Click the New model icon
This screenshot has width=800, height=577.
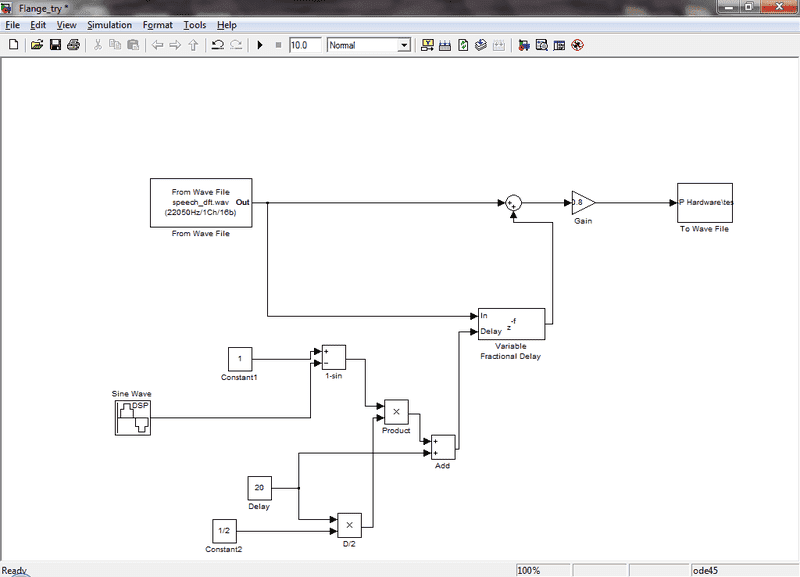click(13, 45)
